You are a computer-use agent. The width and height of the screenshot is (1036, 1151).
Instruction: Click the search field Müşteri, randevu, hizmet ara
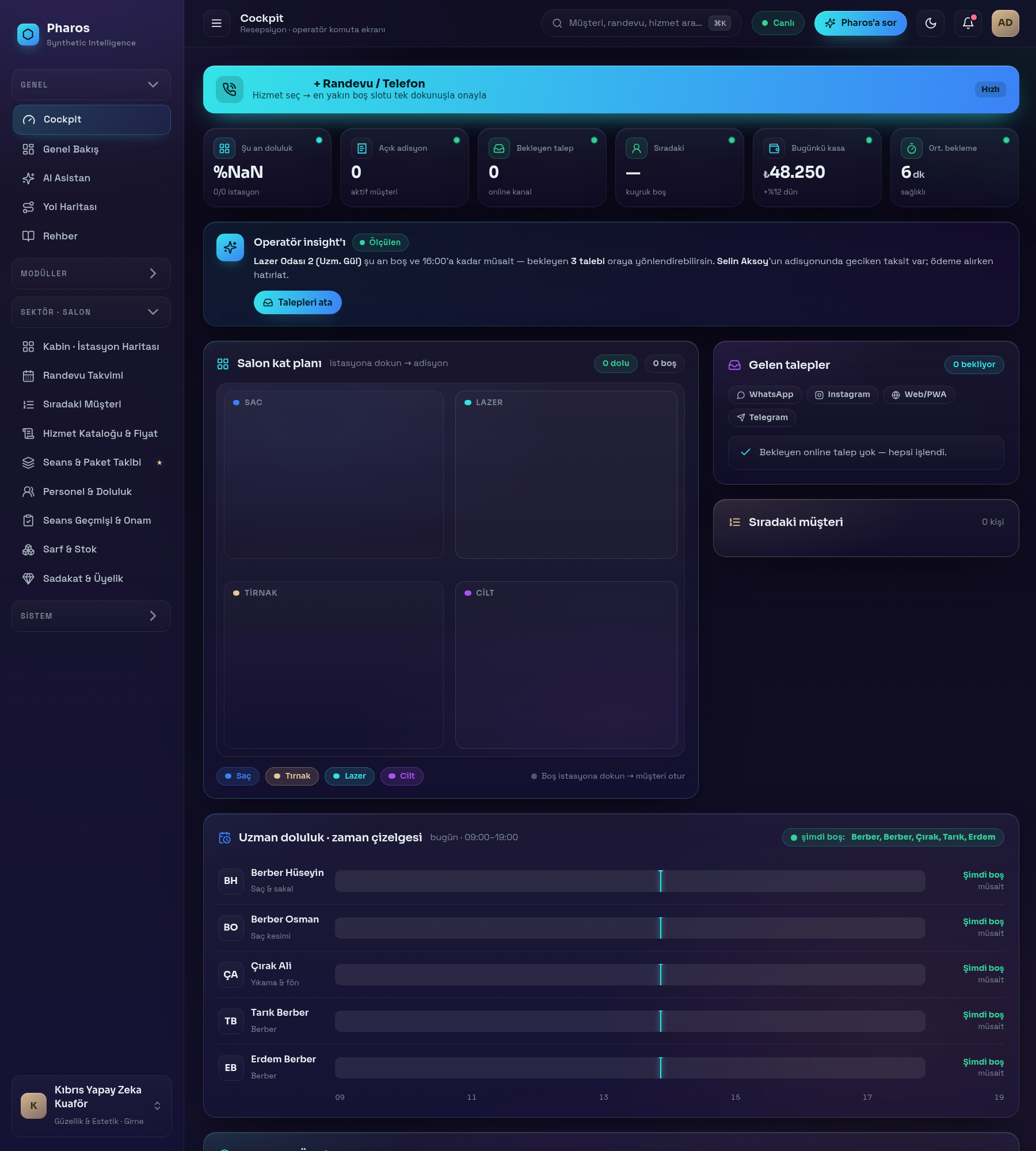[641, 23]
